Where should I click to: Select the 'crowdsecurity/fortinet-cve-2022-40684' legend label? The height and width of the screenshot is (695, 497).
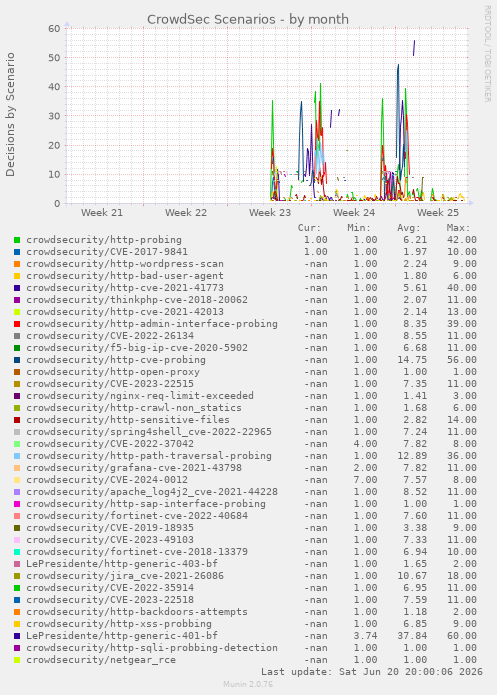[x=137, y=516]
